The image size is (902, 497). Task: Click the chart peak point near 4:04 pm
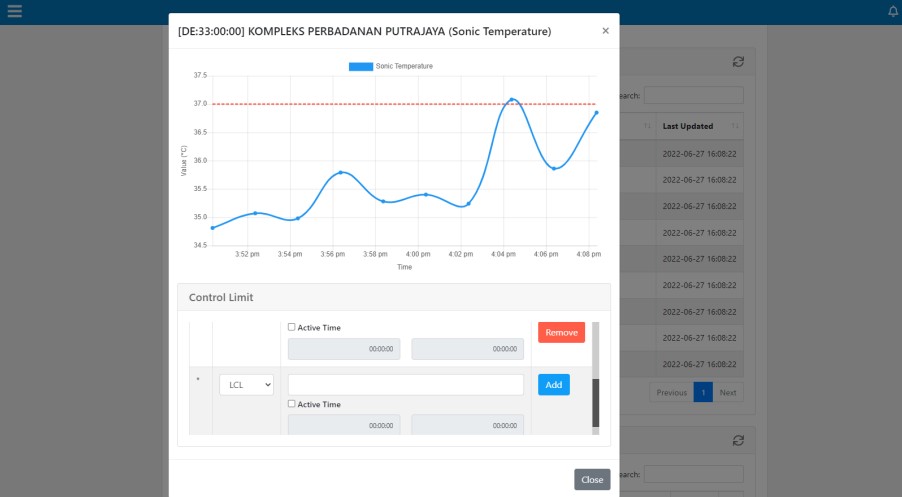(512, 100)
